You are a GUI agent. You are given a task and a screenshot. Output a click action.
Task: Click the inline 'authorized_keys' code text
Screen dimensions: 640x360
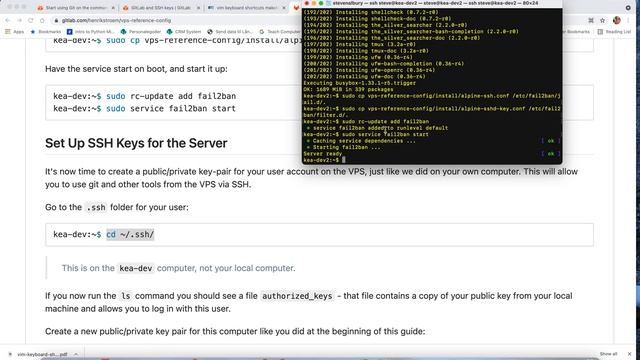tap(297, 296)
